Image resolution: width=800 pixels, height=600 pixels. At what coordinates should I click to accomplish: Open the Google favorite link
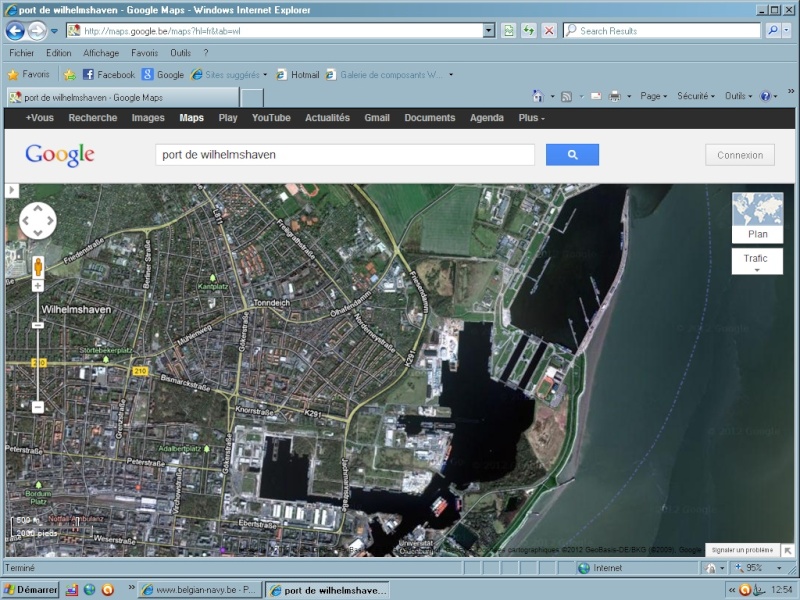click(163, 74)
